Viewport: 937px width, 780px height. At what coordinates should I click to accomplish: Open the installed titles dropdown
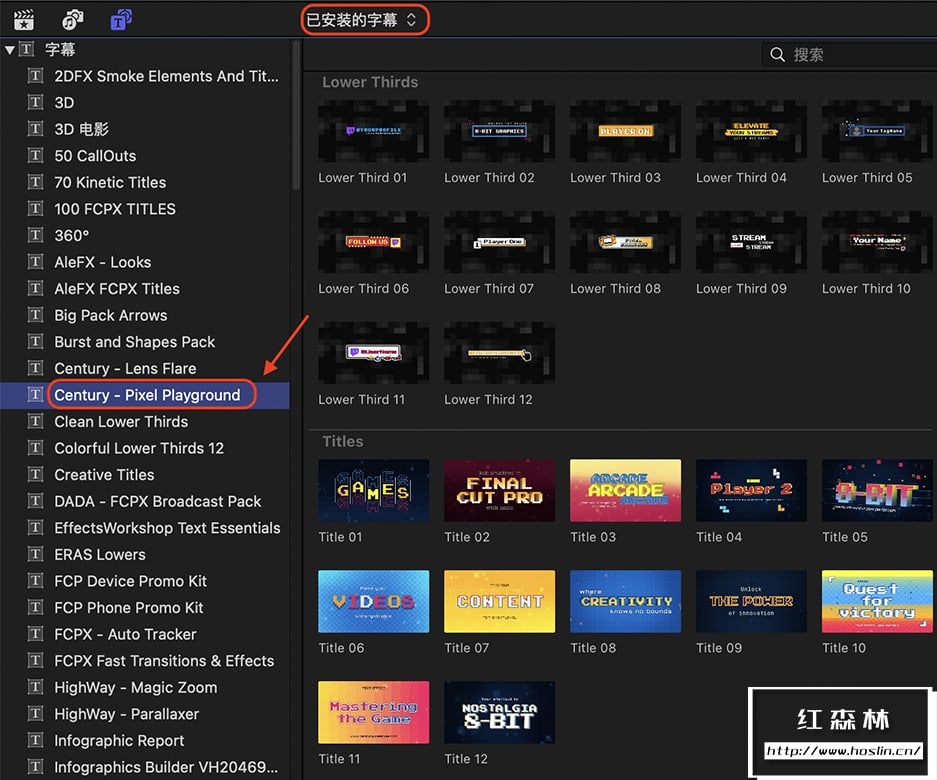(364, 20)
